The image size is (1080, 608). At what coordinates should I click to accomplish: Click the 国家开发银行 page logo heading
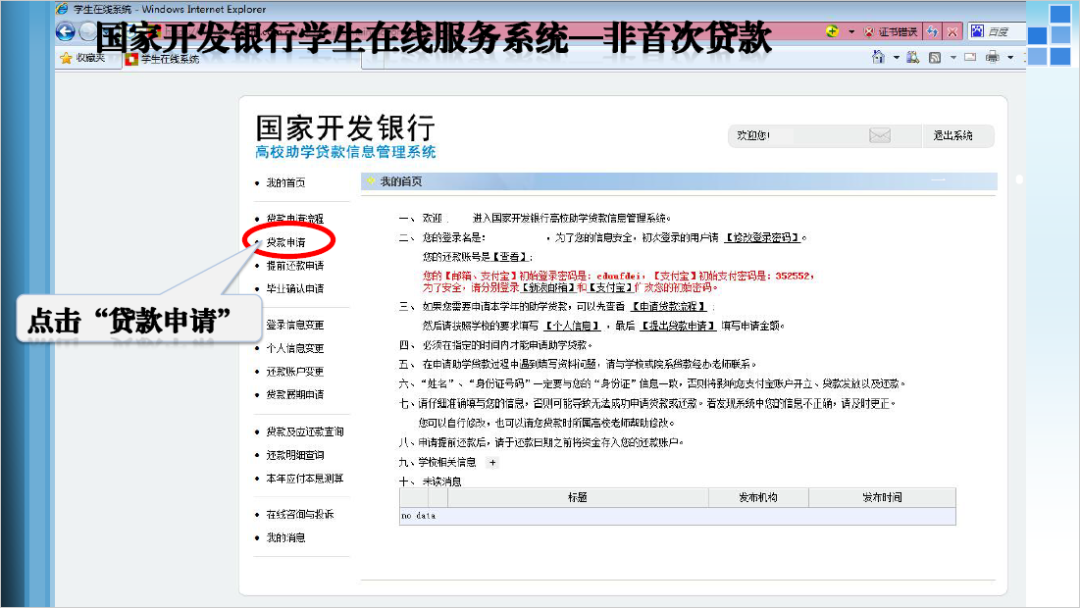[x=345, y=128]
